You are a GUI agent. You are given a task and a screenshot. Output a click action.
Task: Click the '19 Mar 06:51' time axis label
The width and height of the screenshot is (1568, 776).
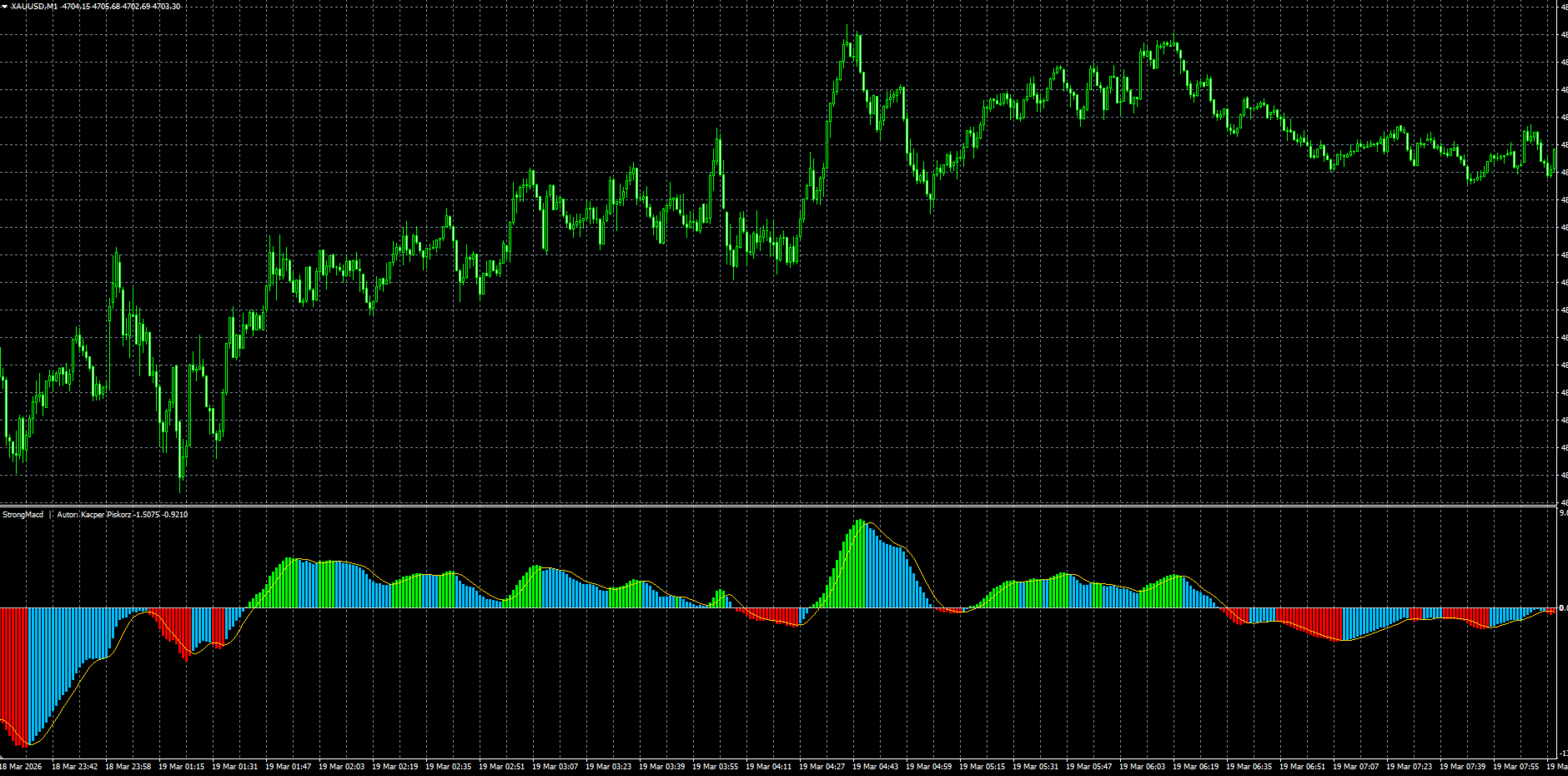coord(1302,767)
